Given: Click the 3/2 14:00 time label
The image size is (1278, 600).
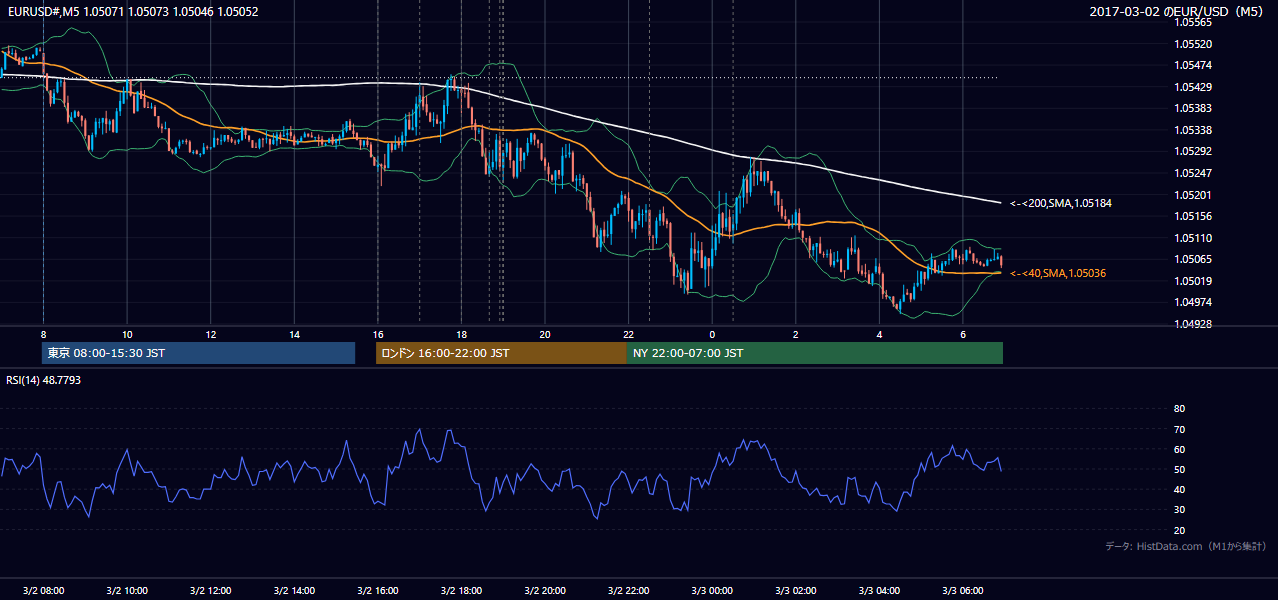Looking at the screenshot, I should point(294,590).
